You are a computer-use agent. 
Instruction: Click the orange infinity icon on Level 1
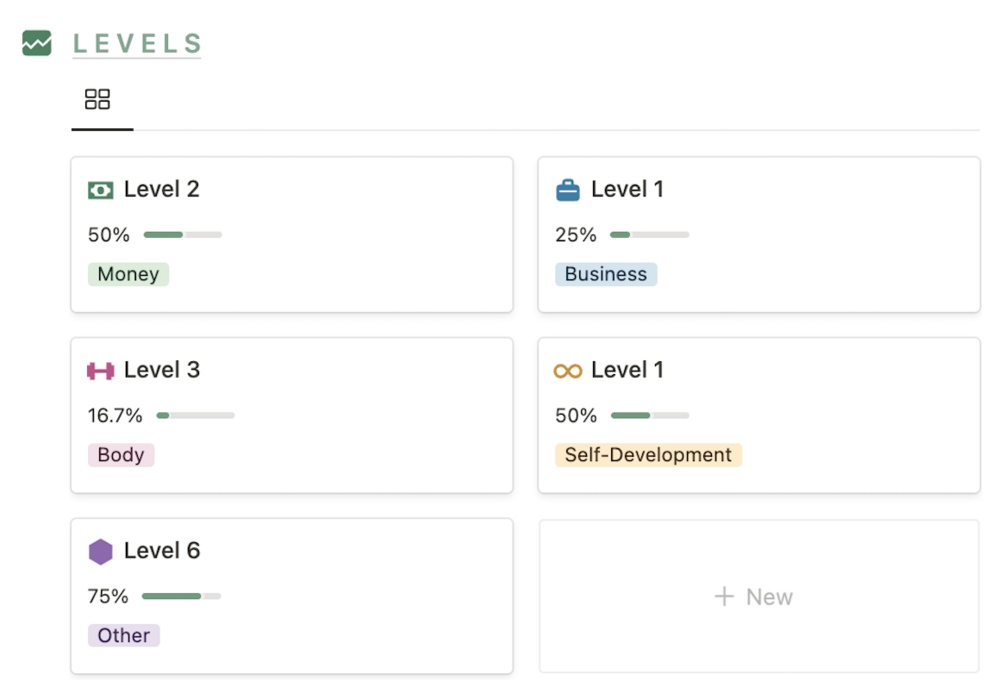click(x=567, y=371)
